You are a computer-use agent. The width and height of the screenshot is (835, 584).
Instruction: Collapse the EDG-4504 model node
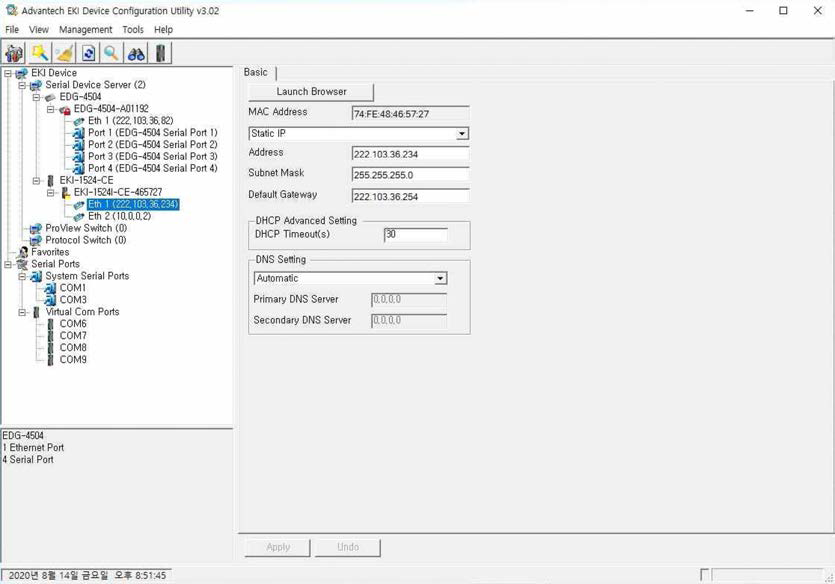click(x=36, y=97)
